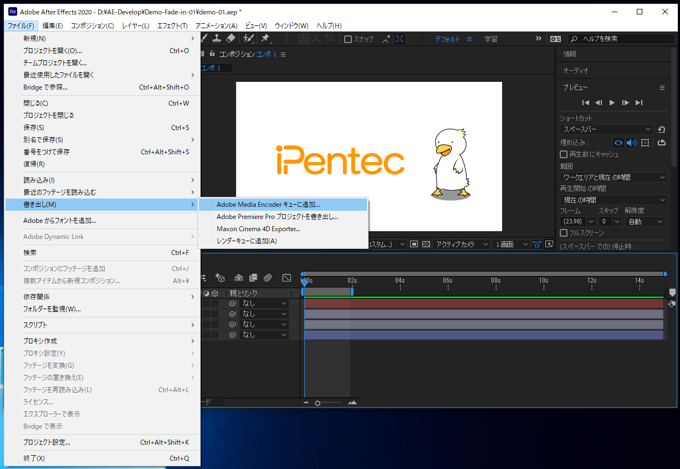Screen dimensions: 680x469
Task: Enable the フルスクリーン checkbox
Action: [564, 233]
